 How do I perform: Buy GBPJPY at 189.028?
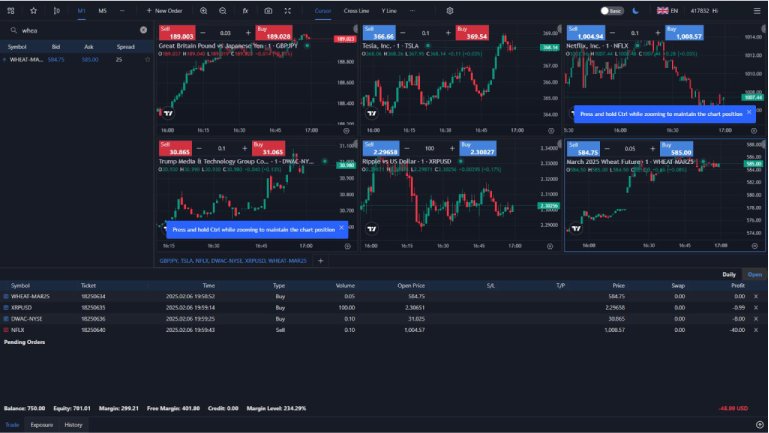(274, 33)
